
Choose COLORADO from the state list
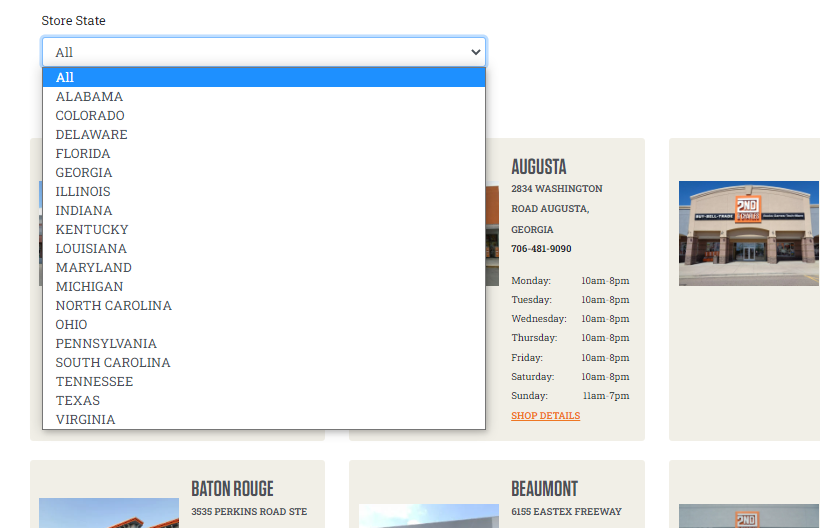tap(264, 116)
